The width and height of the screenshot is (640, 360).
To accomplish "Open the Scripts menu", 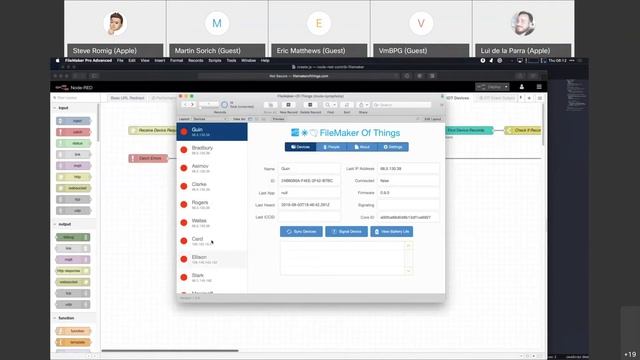I will (x=215, y=60).
